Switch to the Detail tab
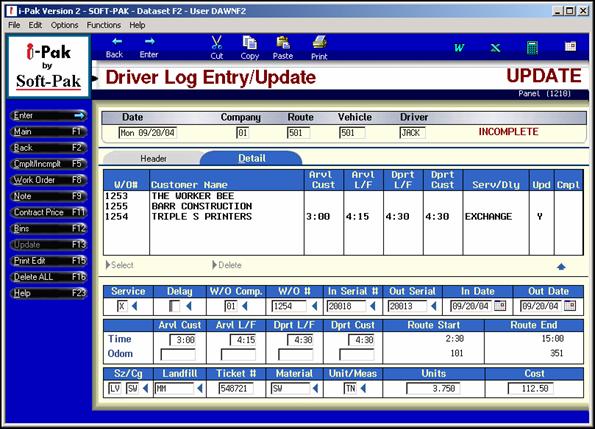 pos(251,158)
